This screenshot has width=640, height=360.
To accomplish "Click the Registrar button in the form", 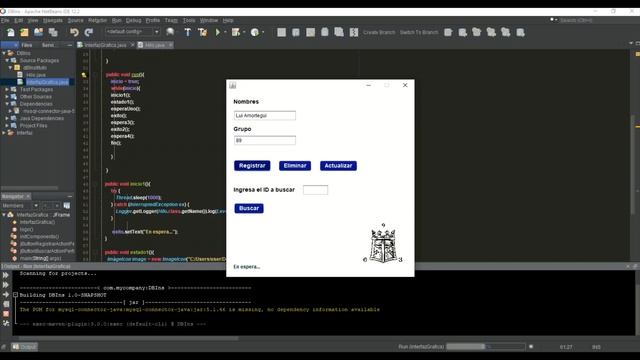I will click(x=252, y=166).
